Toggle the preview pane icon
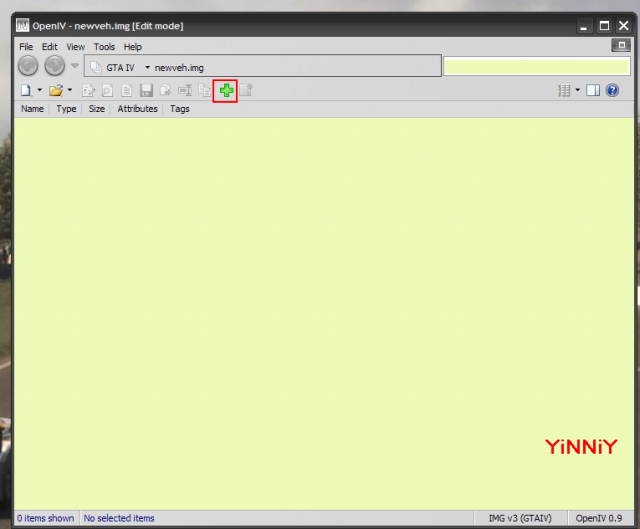Image resolution: width=640 pixels, height=529 pixels. pyautogui.click(x=593, y=90)
